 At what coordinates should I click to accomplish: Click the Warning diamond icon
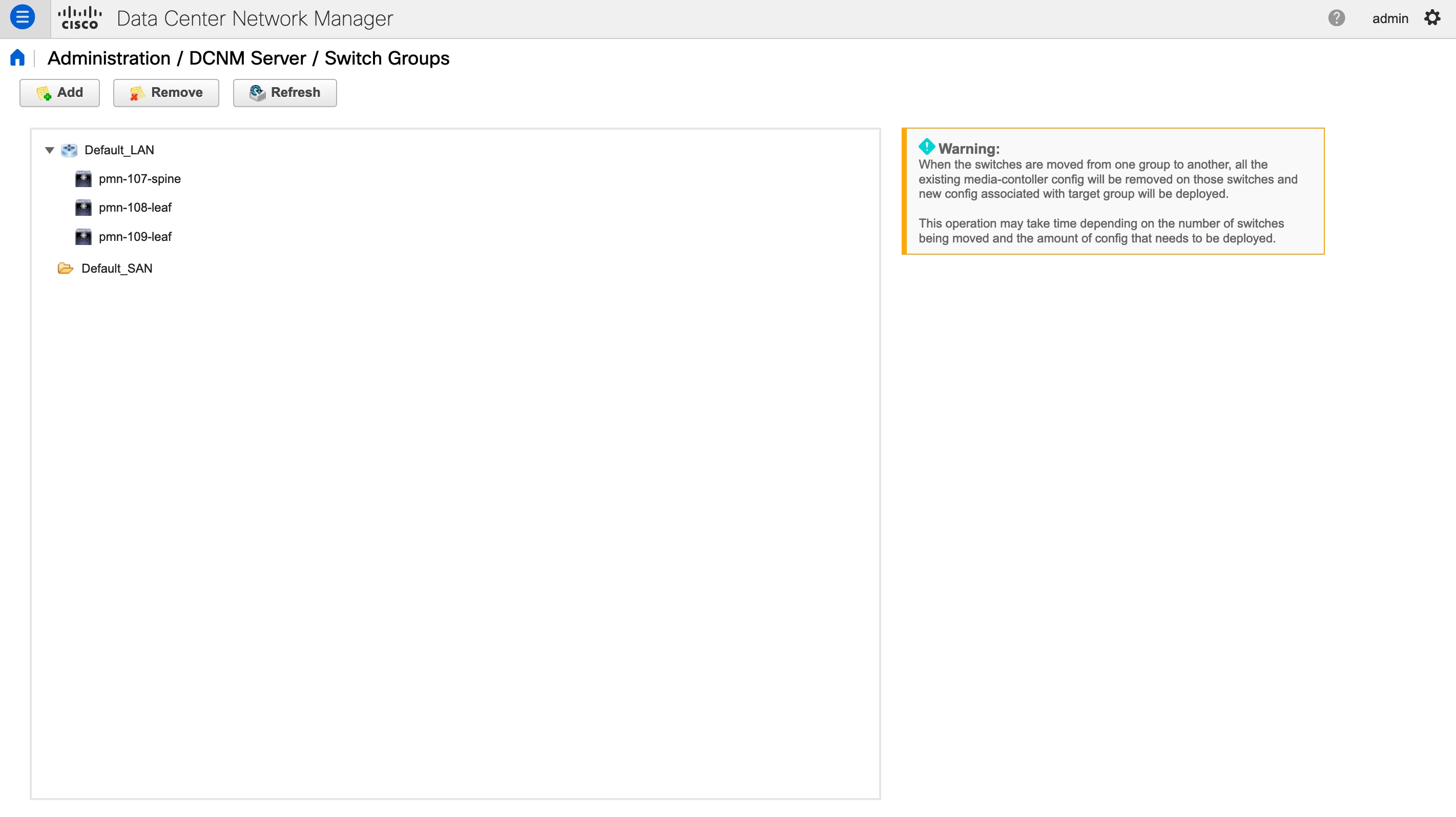927,147
